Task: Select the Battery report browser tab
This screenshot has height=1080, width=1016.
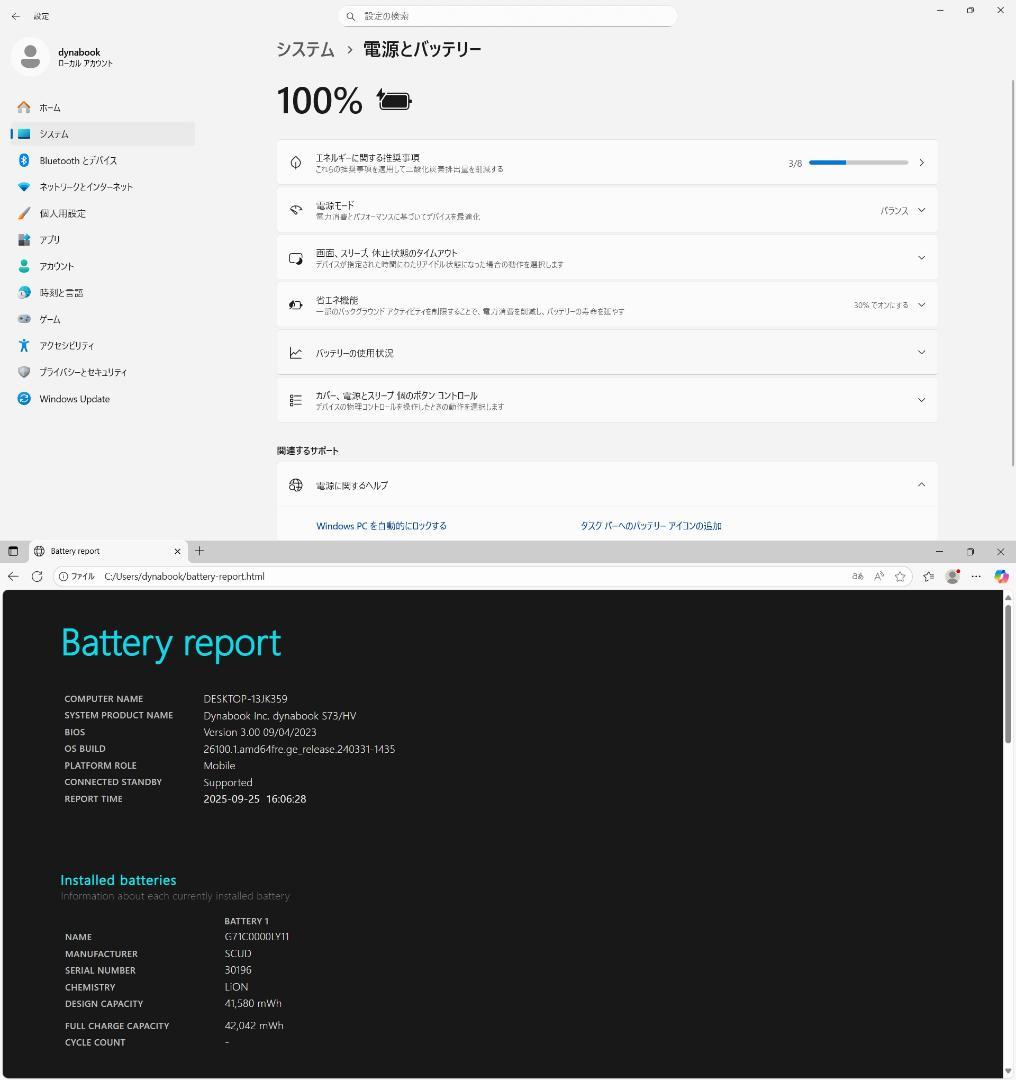Action: [100, 551]
